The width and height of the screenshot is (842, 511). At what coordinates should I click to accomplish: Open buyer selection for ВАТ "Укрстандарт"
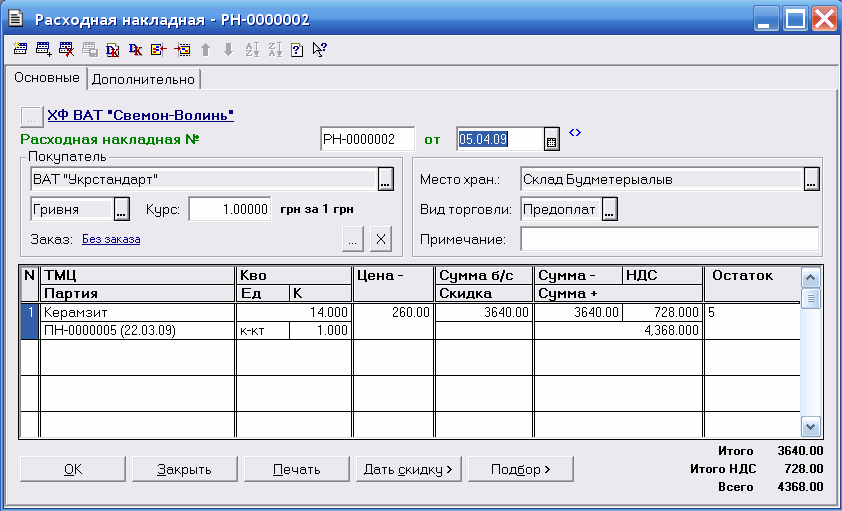(x=386, y=180)
